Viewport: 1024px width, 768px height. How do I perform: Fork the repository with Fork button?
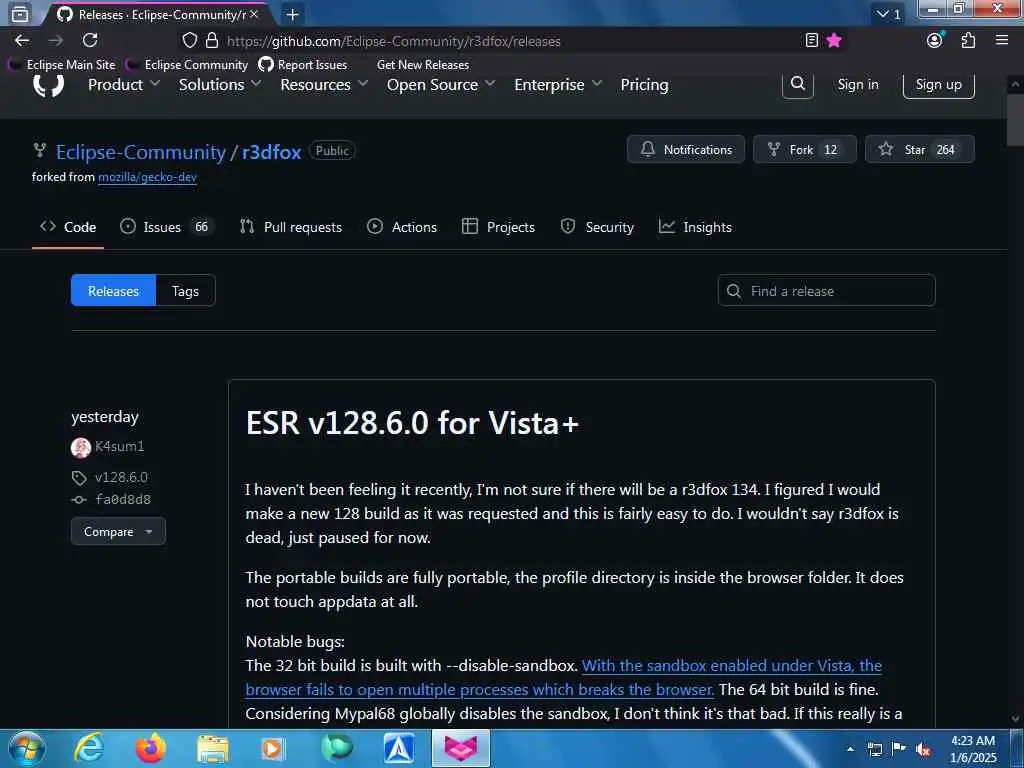tap(805, 150)
